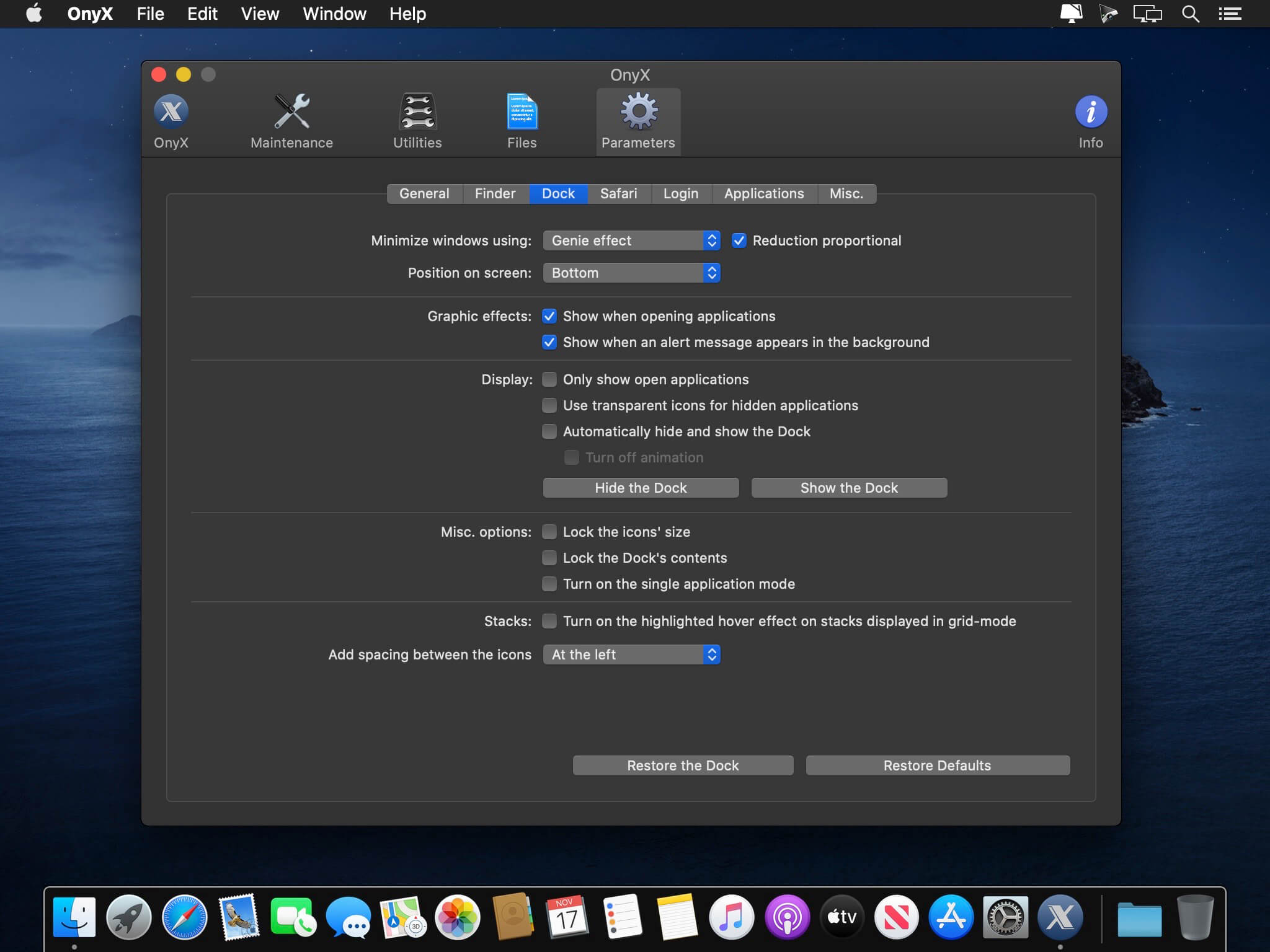Click the OnyX app icon in Dock

point(1060,917)
